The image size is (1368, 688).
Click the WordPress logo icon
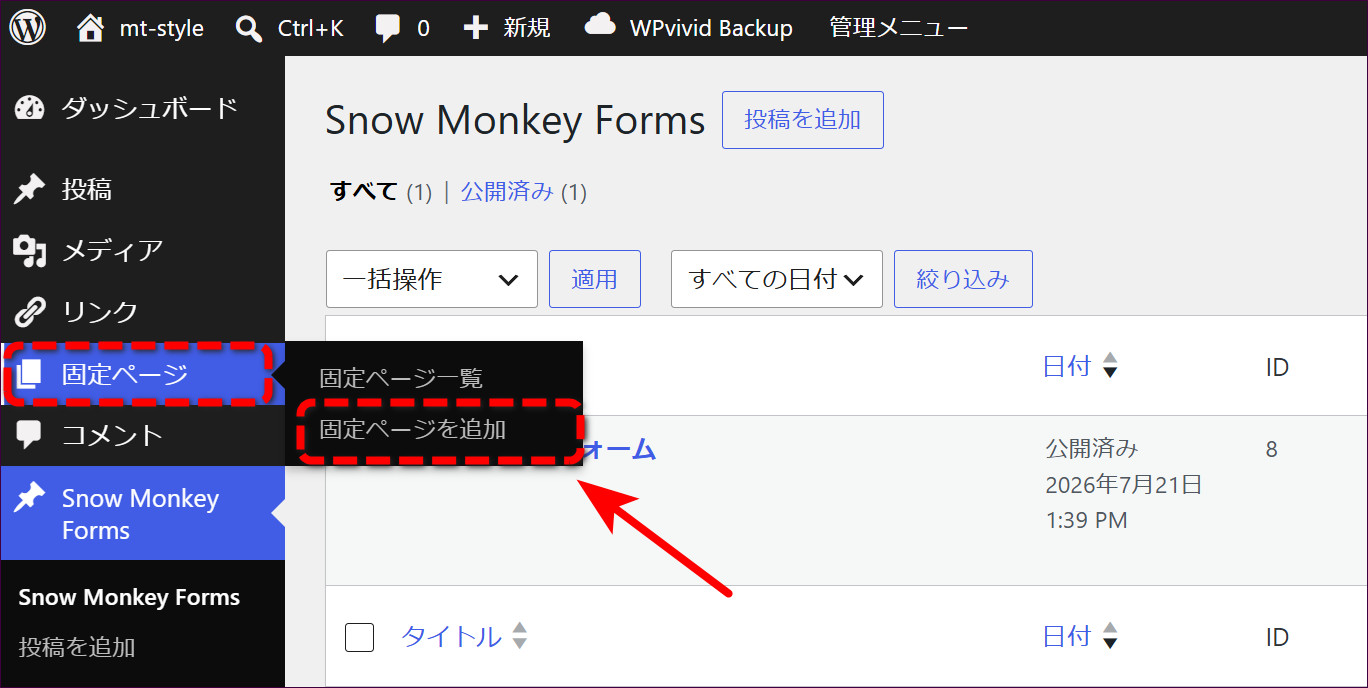pos(28,28)
